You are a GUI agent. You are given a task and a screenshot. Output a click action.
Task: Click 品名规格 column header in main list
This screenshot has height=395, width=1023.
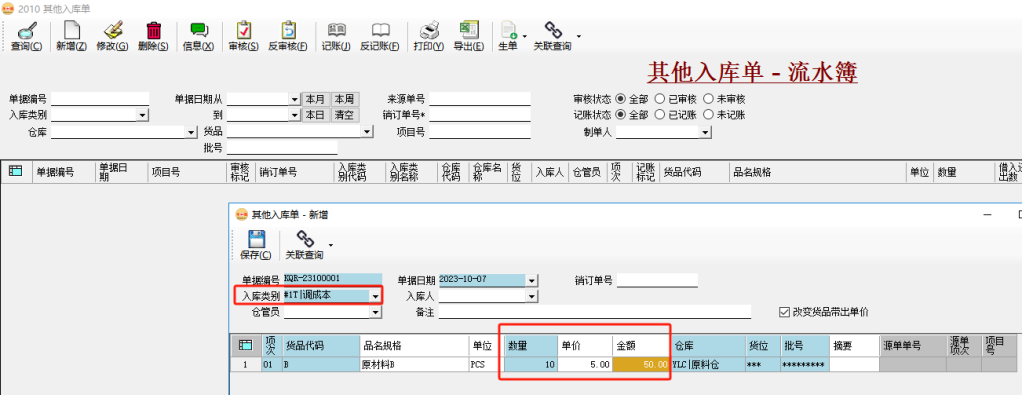818,172
